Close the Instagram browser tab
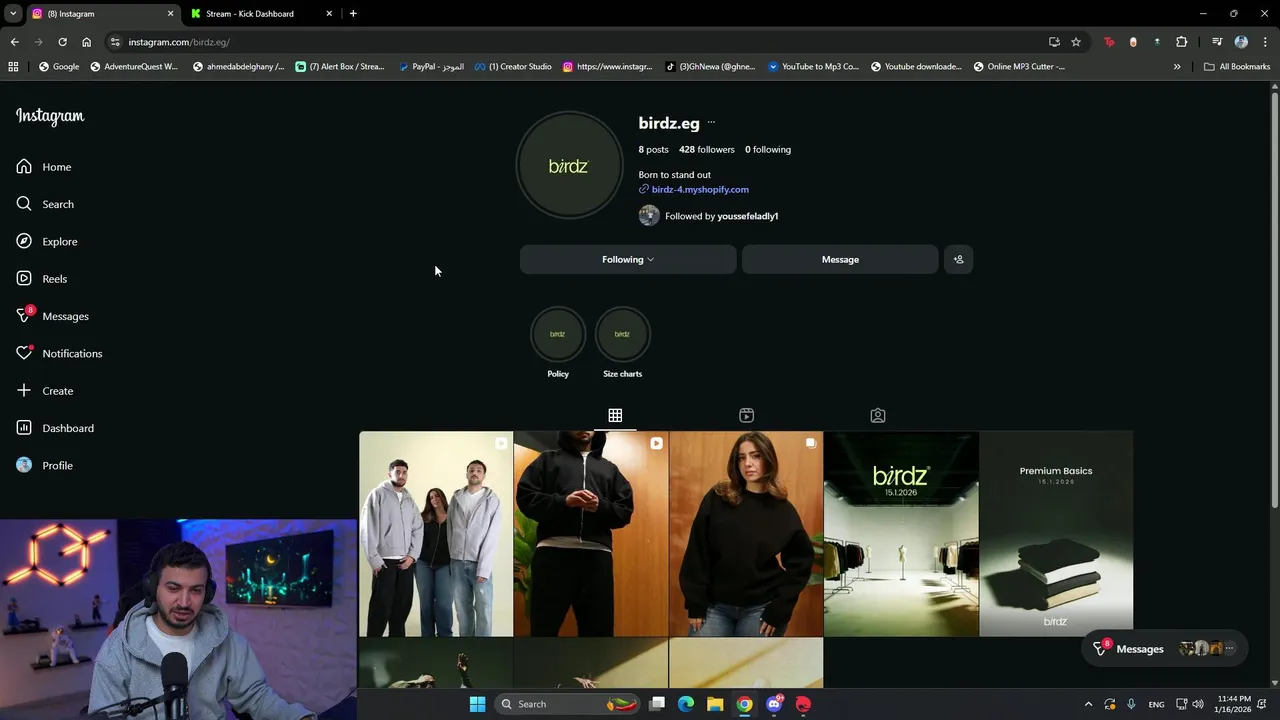1280x720 pixels. tap(170, 14)
